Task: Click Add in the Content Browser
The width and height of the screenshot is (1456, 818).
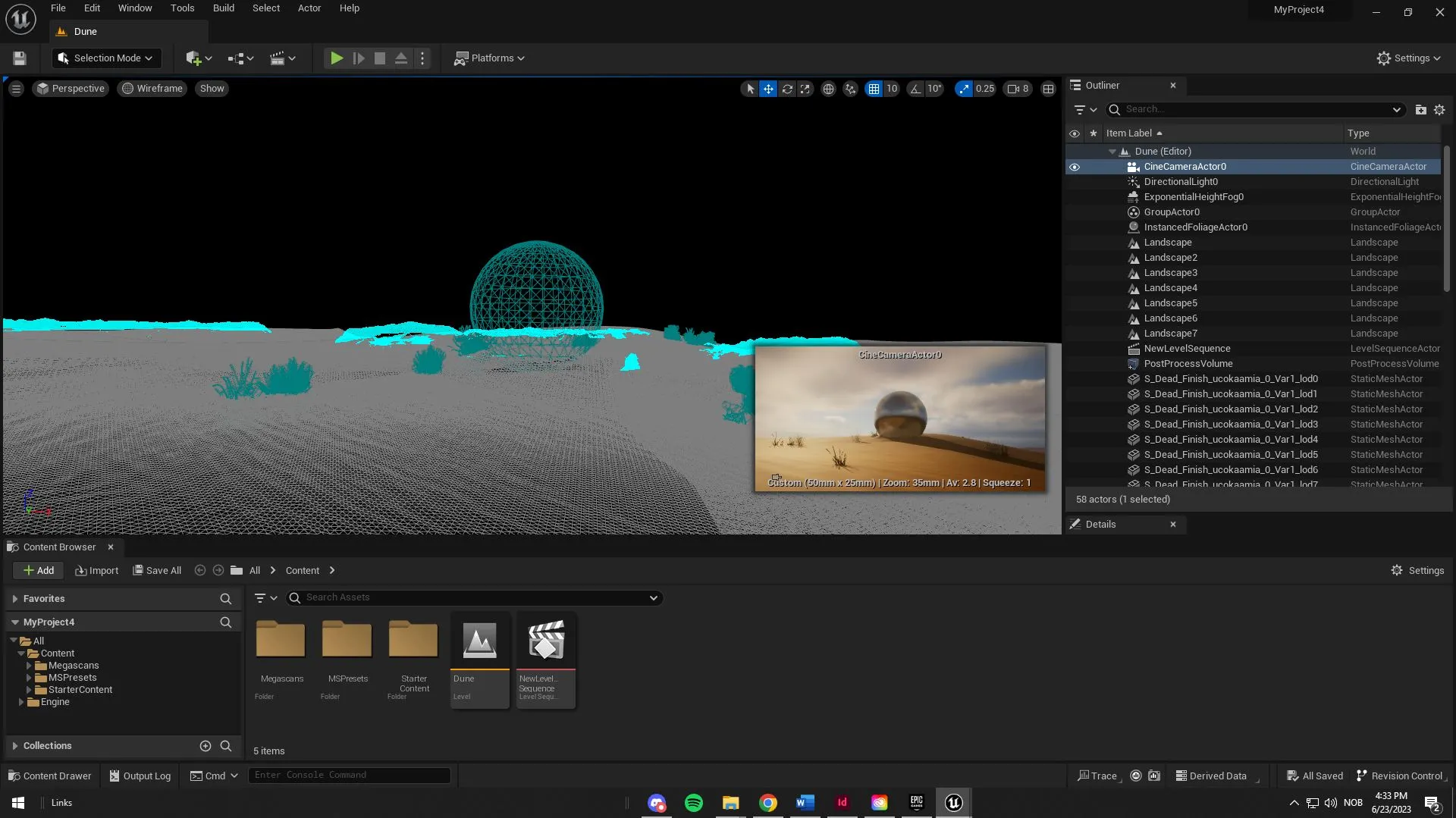Action: click(39, 571)
